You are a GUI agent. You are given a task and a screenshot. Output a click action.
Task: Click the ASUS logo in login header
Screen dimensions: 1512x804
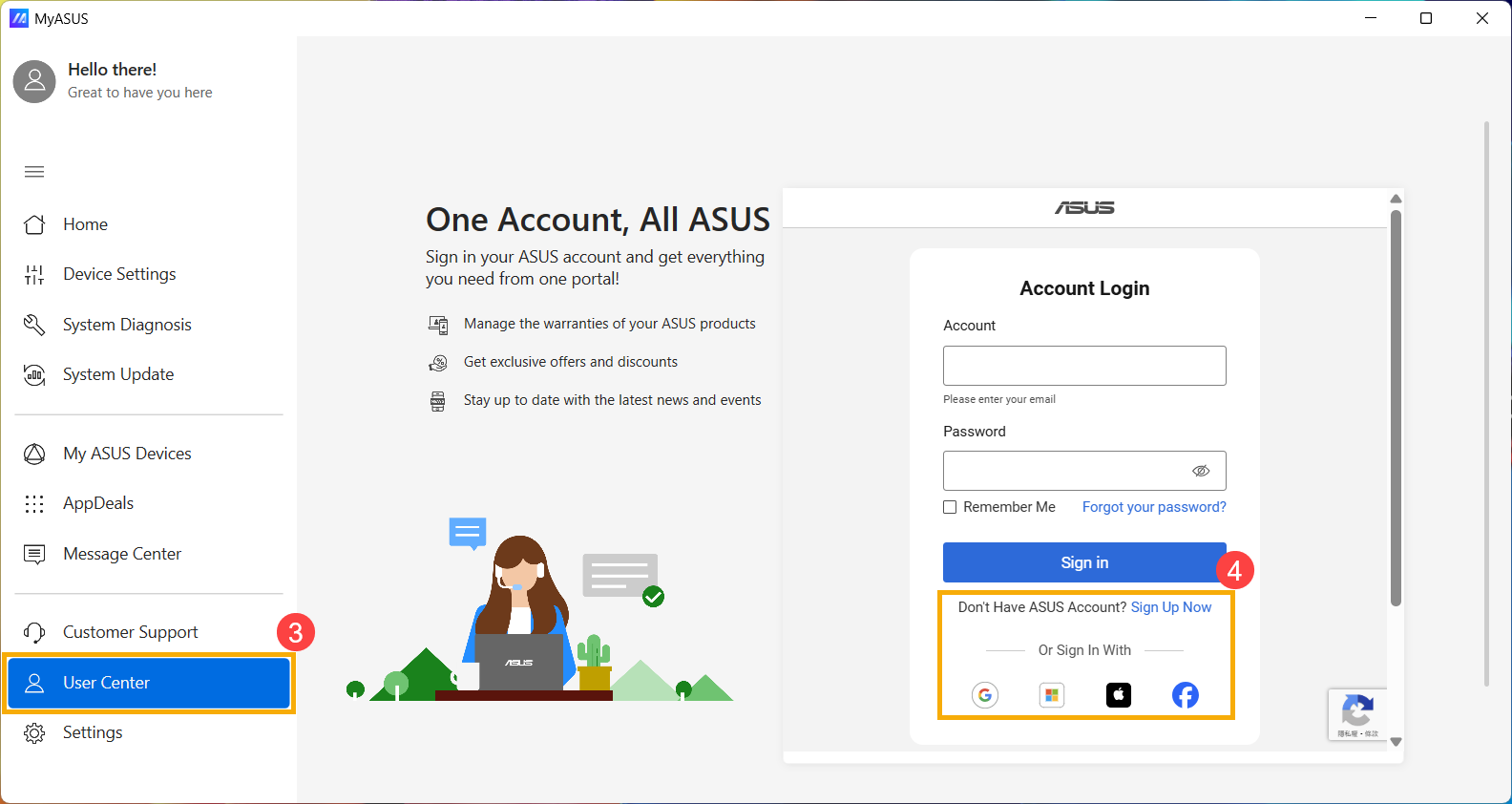[1084, 207]
